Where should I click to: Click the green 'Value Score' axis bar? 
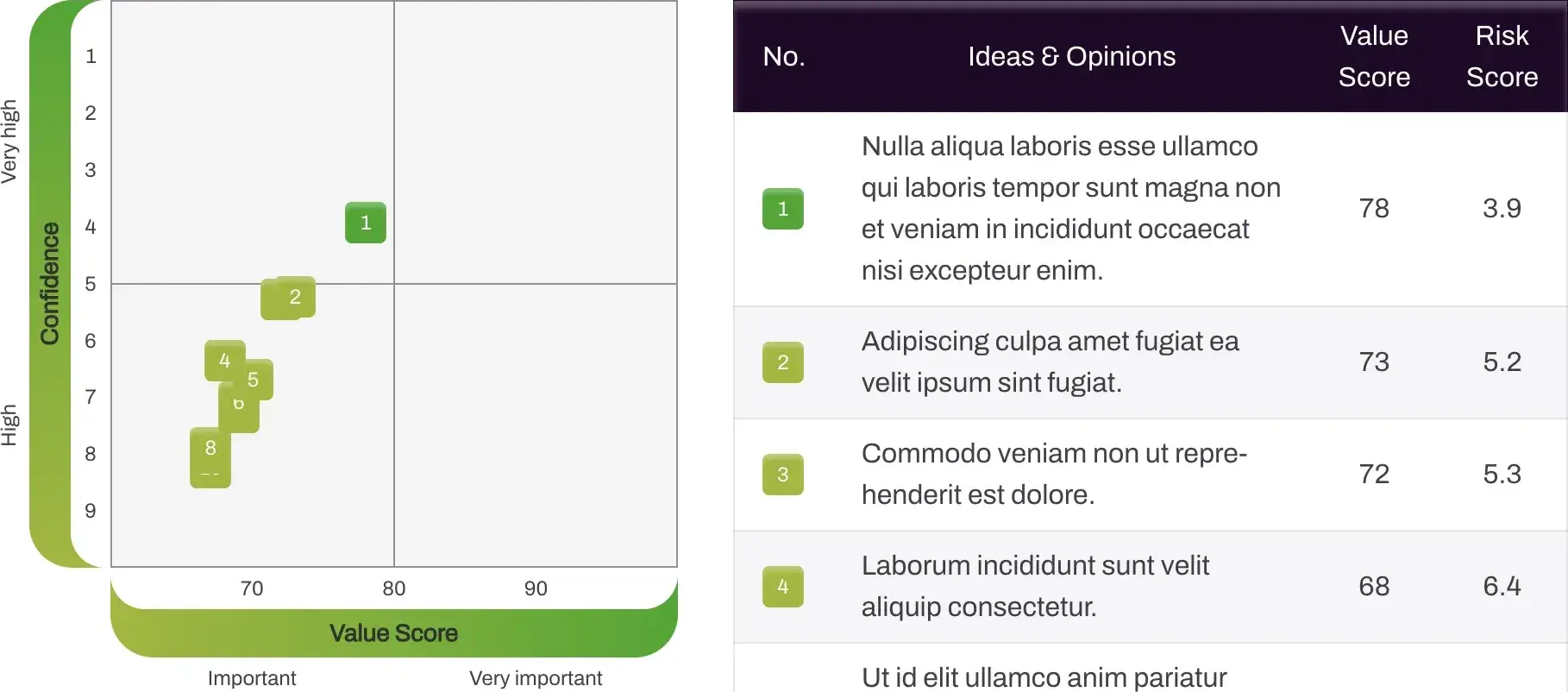(393, 633)
